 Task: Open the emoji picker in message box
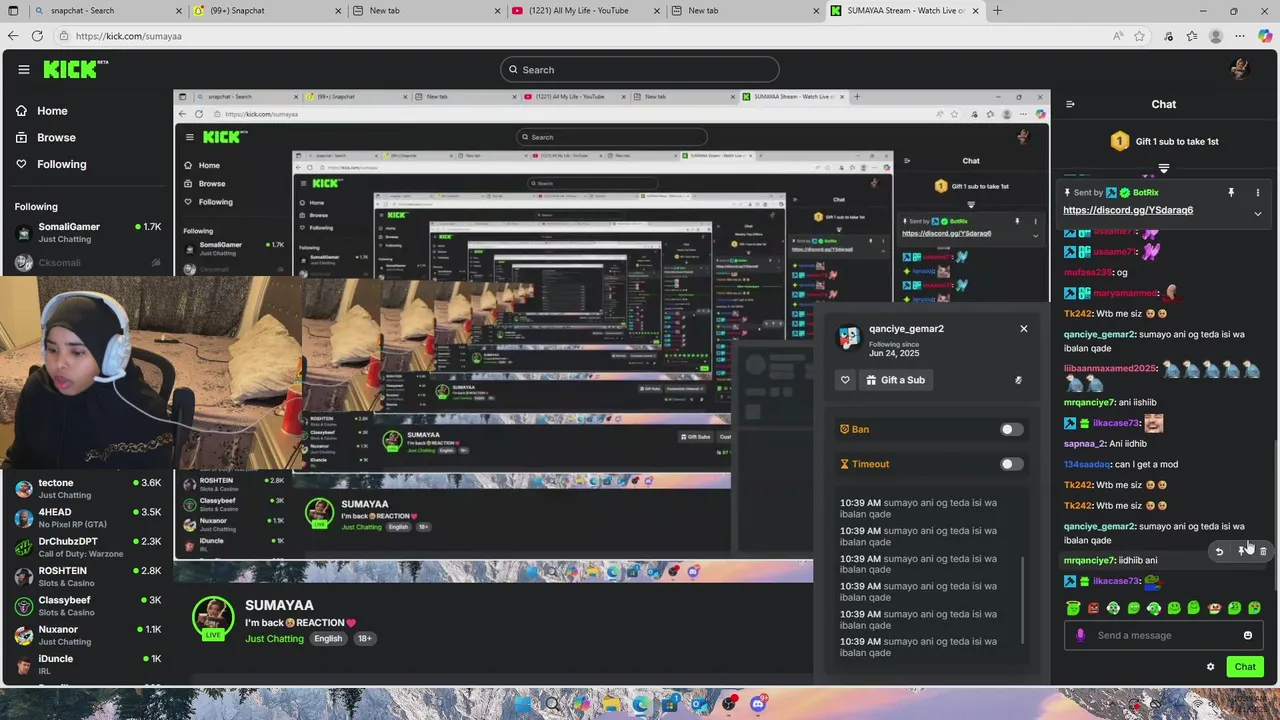coord(1248,635)
